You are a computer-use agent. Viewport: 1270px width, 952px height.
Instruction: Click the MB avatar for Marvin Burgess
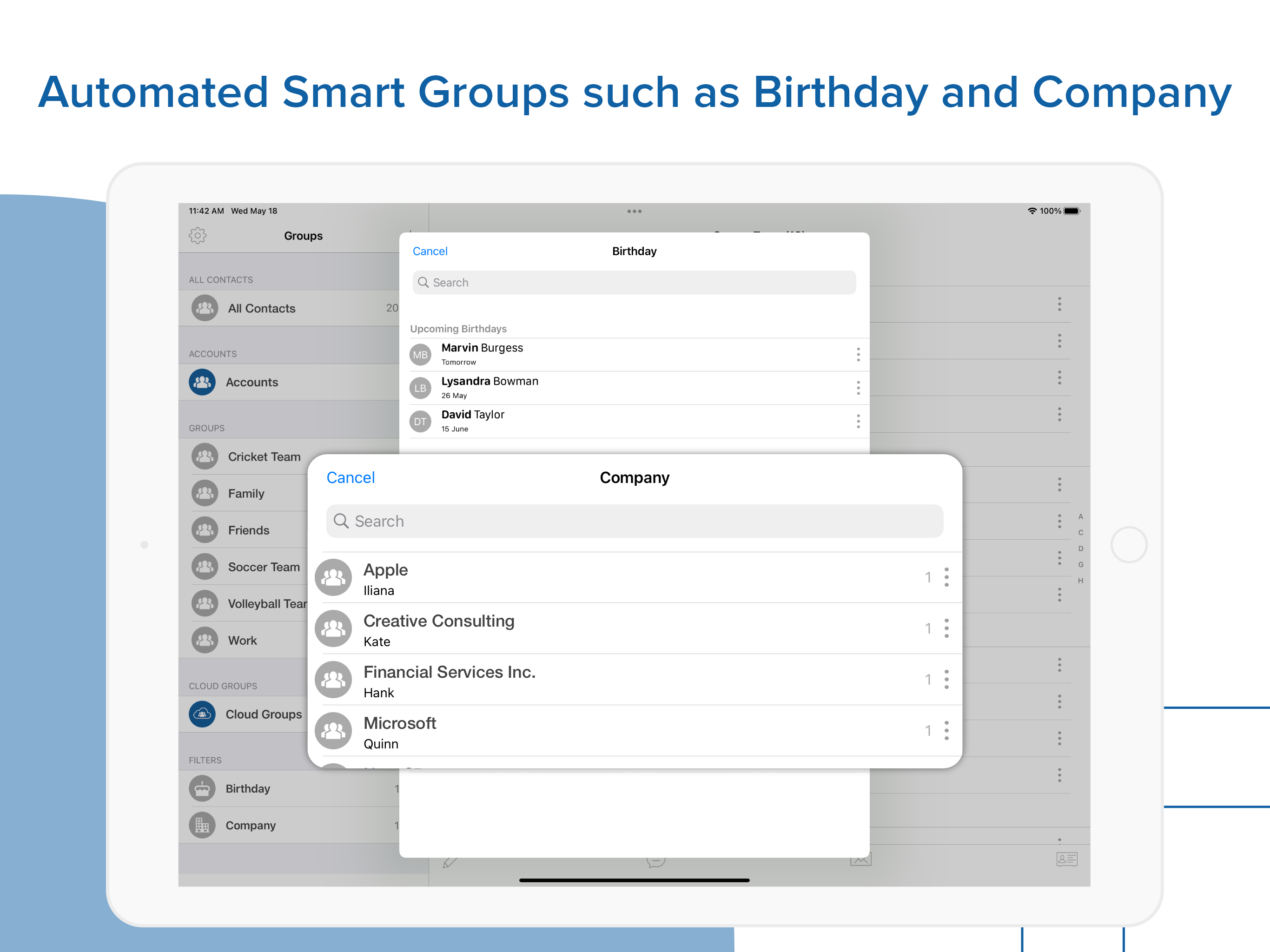pos(420,355)
